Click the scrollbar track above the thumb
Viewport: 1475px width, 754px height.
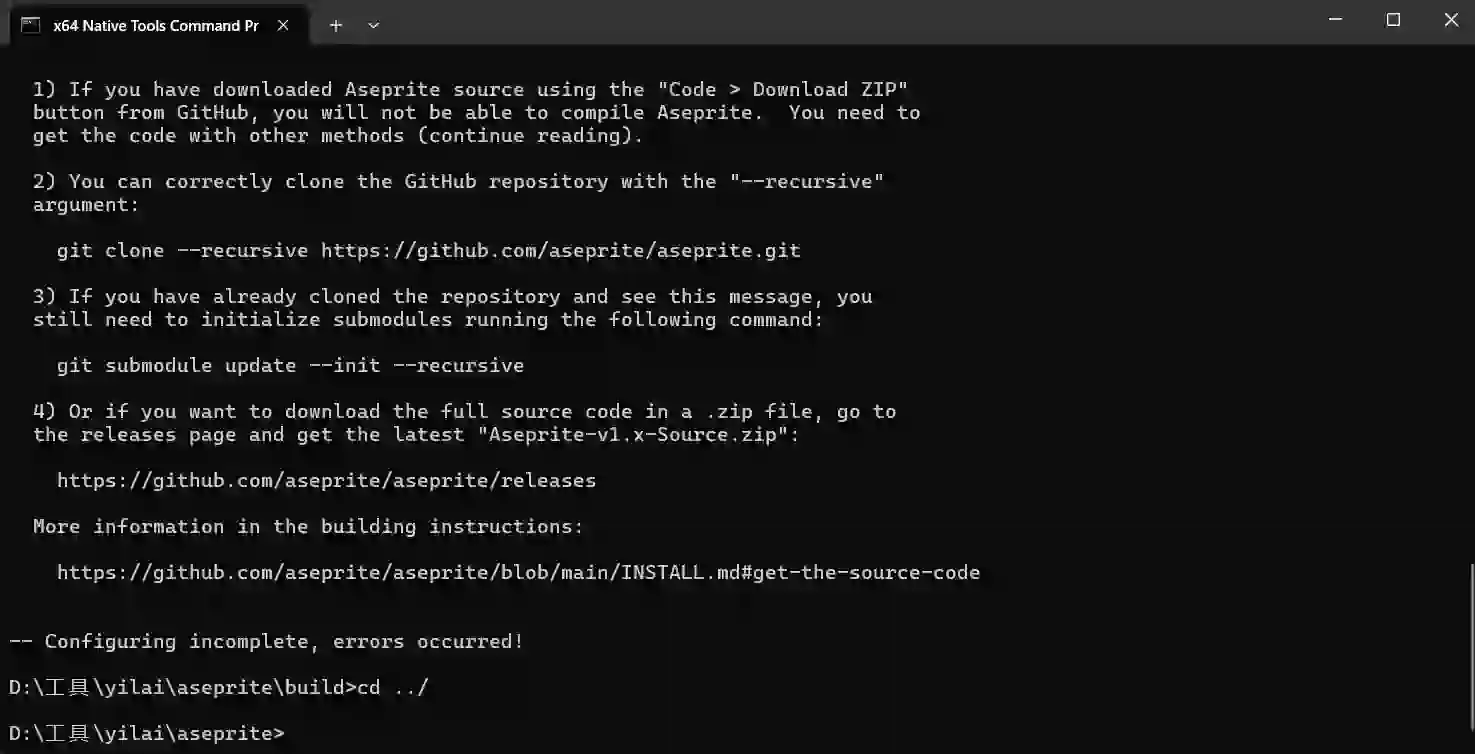tap(1470, 300)
